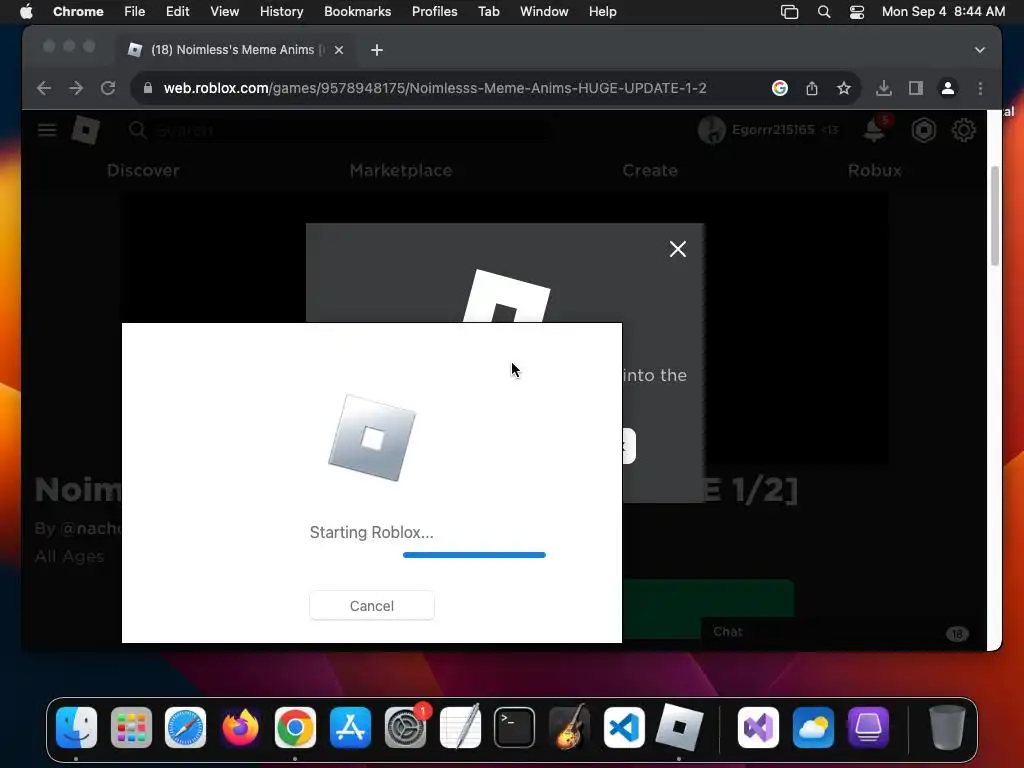This screenshot has height=768, width=1024.
Task: Open Visual Studio from the Dock
Action: tap(758, 727)
